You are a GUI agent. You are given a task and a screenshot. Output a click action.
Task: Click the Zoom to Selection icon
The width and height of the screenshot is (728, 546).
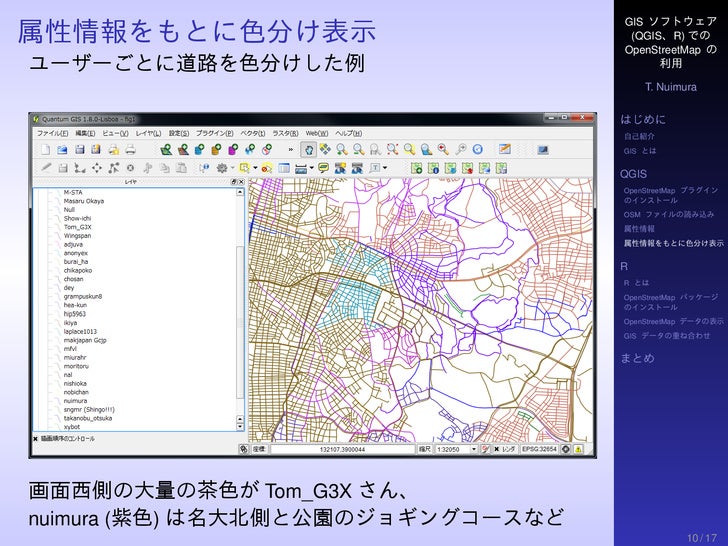point(409,150)
